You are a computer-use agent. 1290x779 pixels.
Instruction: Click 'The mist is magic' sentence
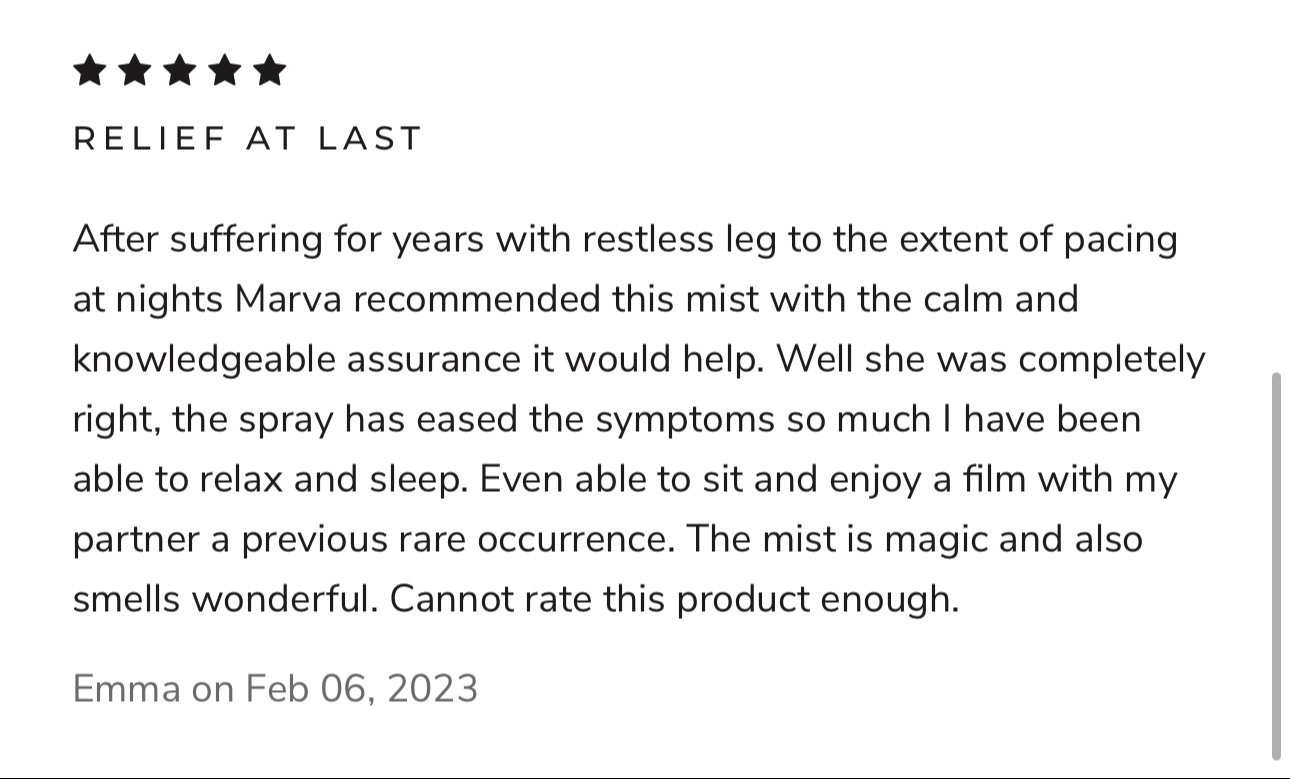pos(838,540)
